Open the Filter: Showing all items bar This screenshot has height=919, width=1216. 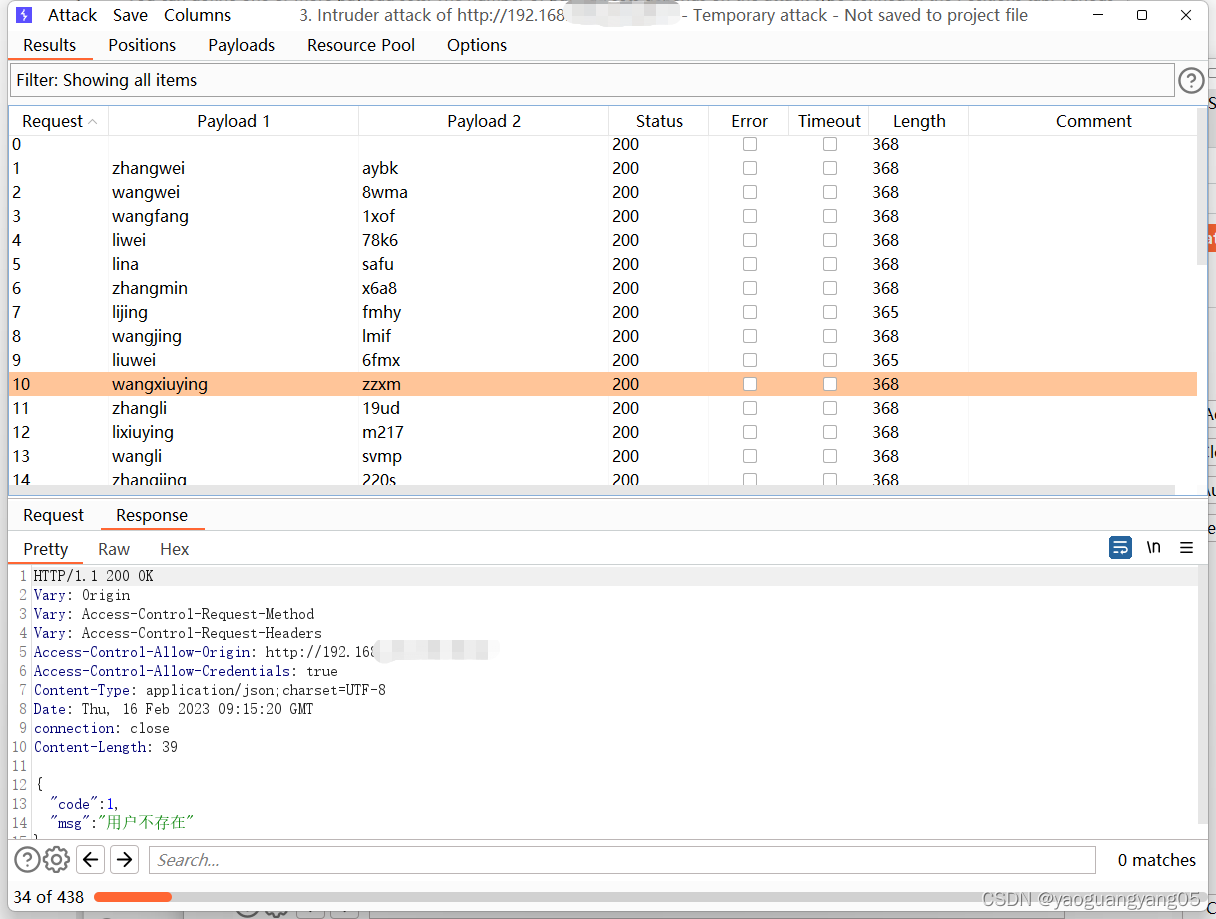590,80
